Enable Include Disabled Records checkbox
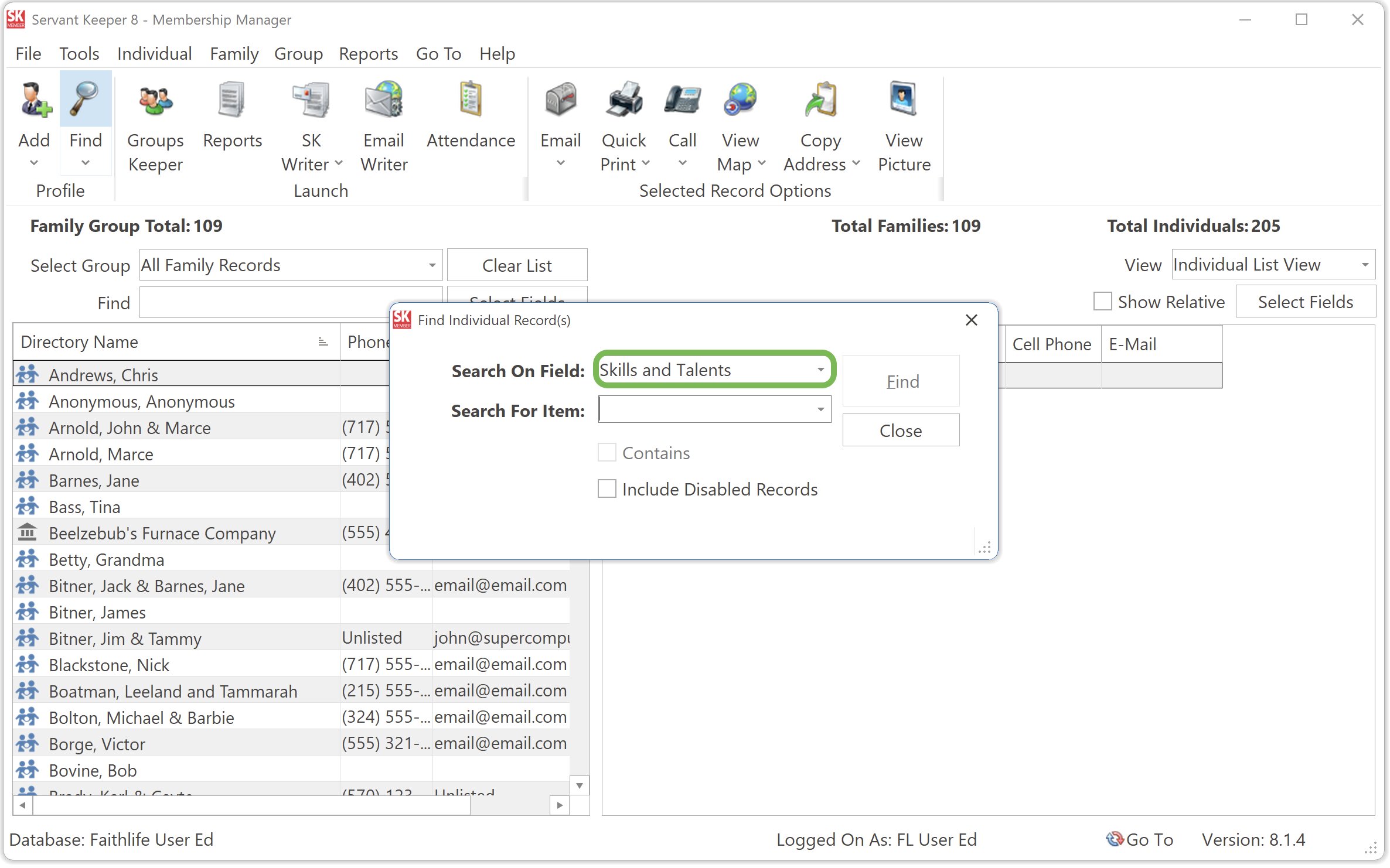The height and width of the screenshot is (868, 1390). [x=607, y=488]
